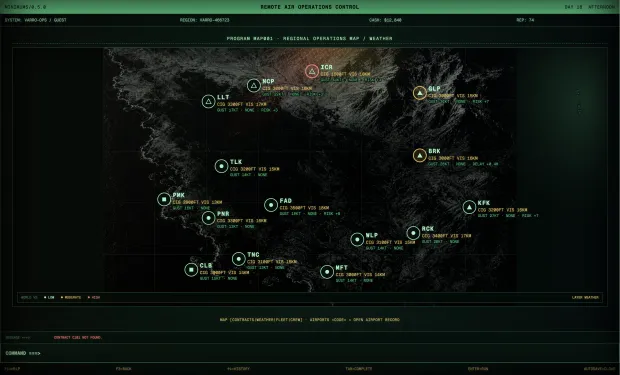Click the FAD airport marker
Image resolution: width=620 pixels, height=375 pixels.
click(271, 205)
